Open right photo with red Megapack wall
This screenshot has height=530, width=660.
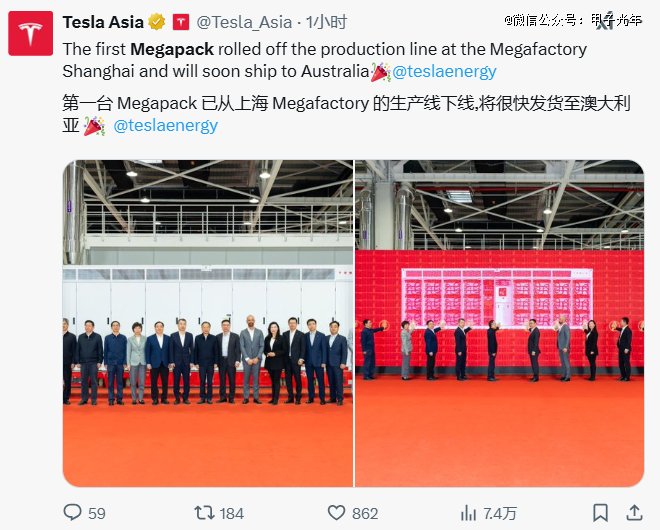pos(499,323)
